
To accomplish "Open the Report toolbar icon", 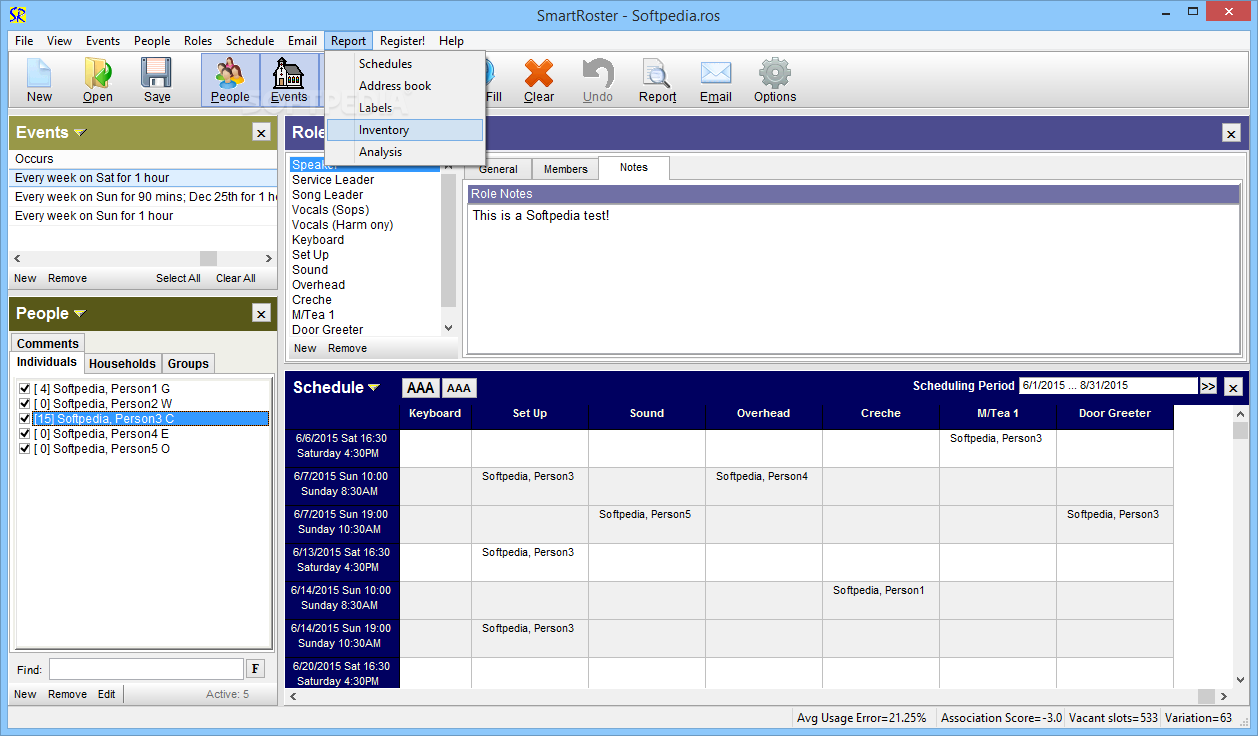I will pos(658,80).
